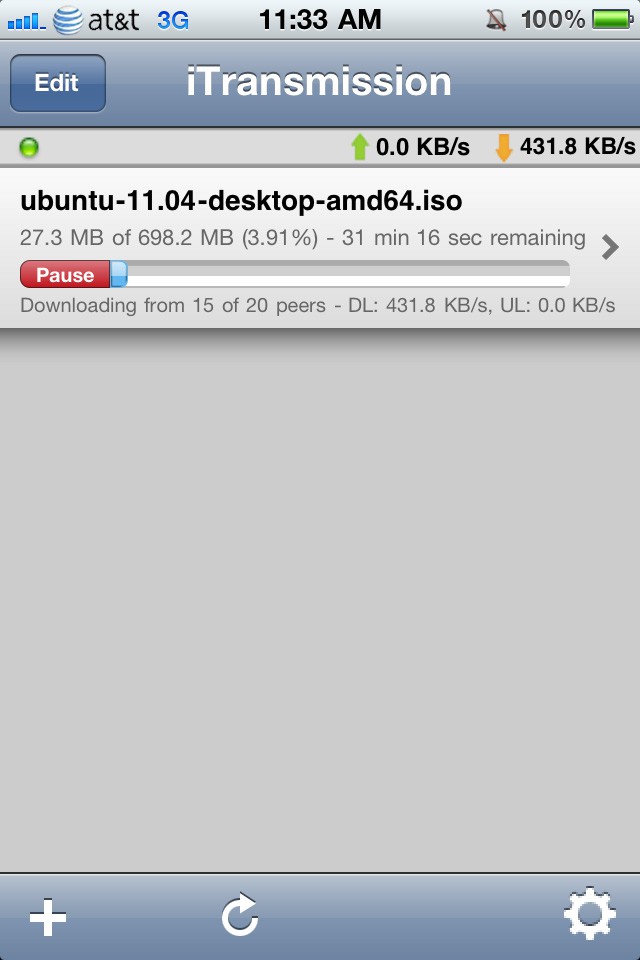This screenshot has width=640, height=960.
Task: Tap the green status indicator dot
Action: coord(29,148)
